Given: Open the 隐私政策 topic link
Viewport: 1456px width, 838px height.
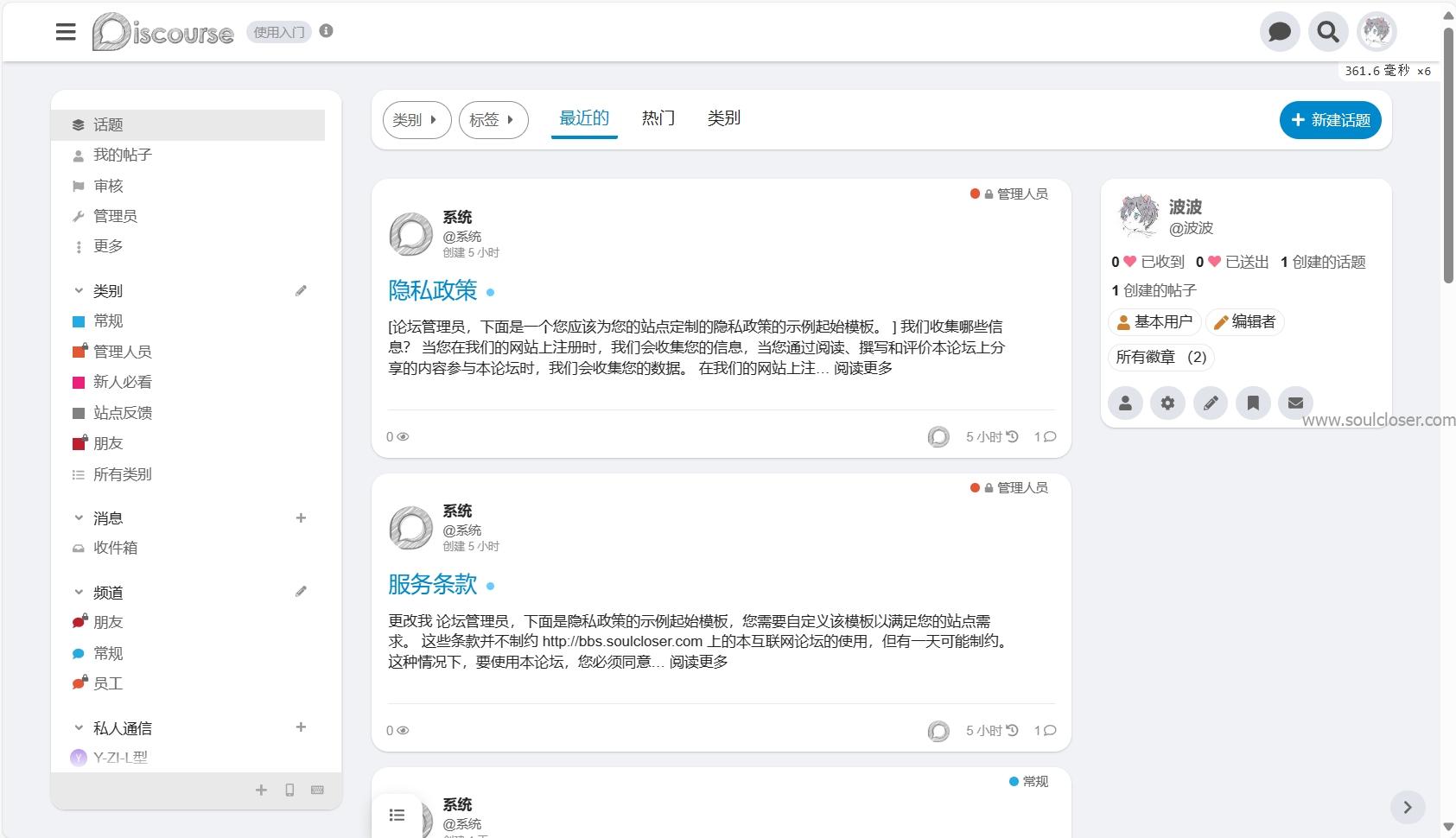Looking at the screenshot, I should [x=433, y=291].
